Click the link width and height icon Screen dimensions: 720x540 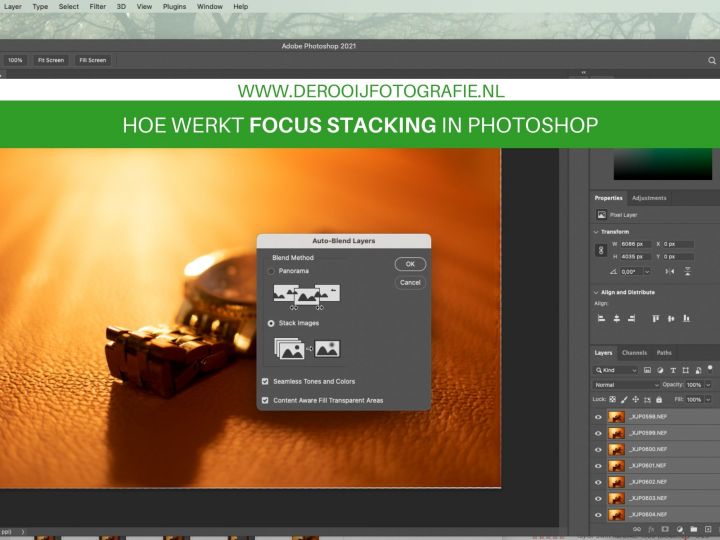point(601,250)
